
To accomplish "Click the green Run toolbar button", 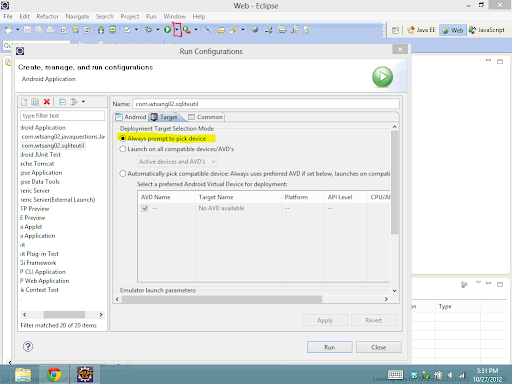I will tap(167, 30).
